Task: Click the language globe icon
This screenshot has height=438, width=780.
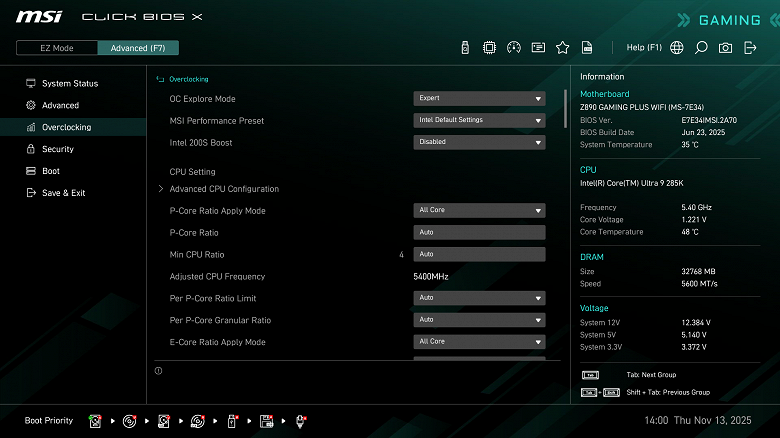Action: click(677, 47)
